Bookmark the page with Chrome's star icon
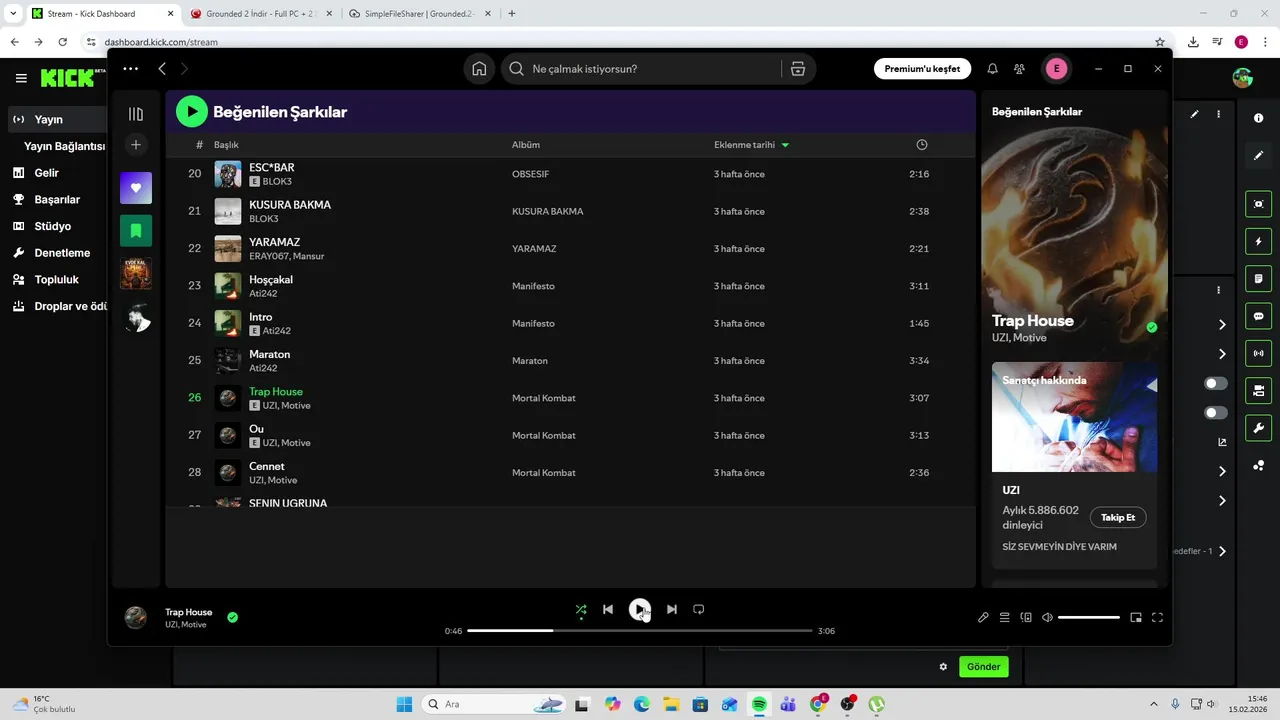Image resolution: width=1280 pixels, height=720 pixels. pos(1160,42)
